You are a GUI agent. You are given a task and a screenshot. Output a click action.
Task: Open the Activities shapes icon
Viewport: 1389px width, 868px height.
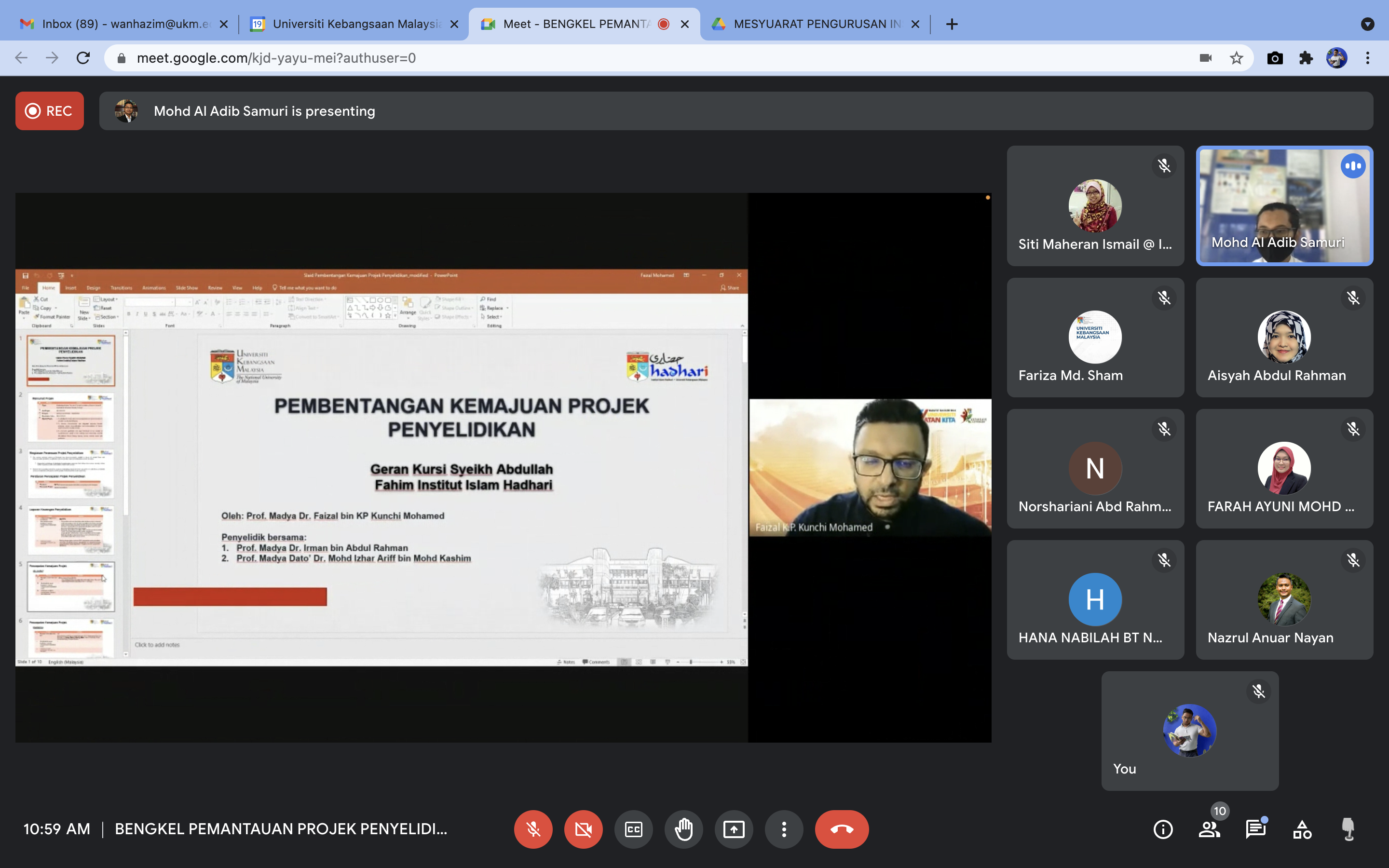click(x=1302, y=829)
